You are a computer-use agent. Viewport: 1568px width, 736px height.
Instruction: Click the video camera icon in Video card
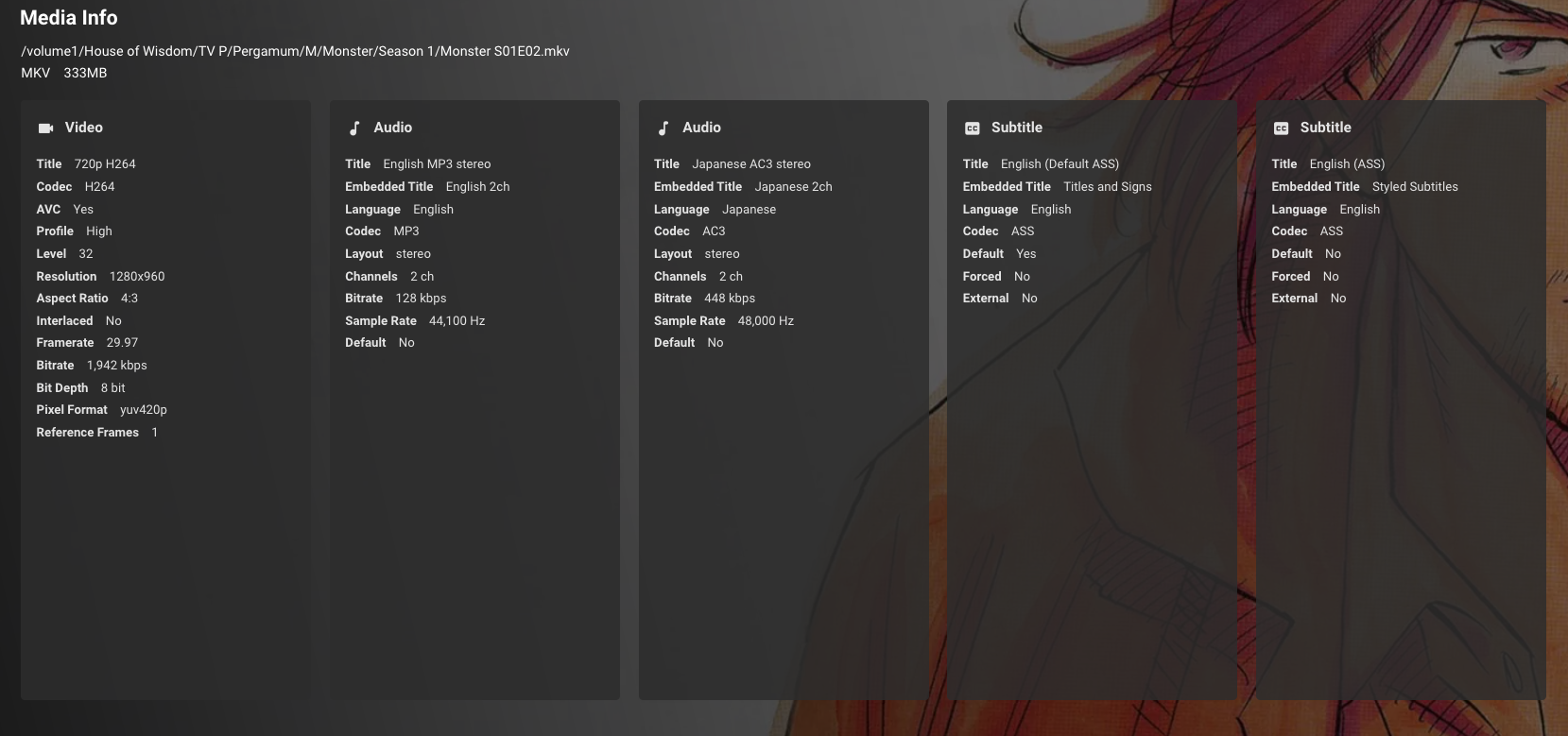[45, 128]
